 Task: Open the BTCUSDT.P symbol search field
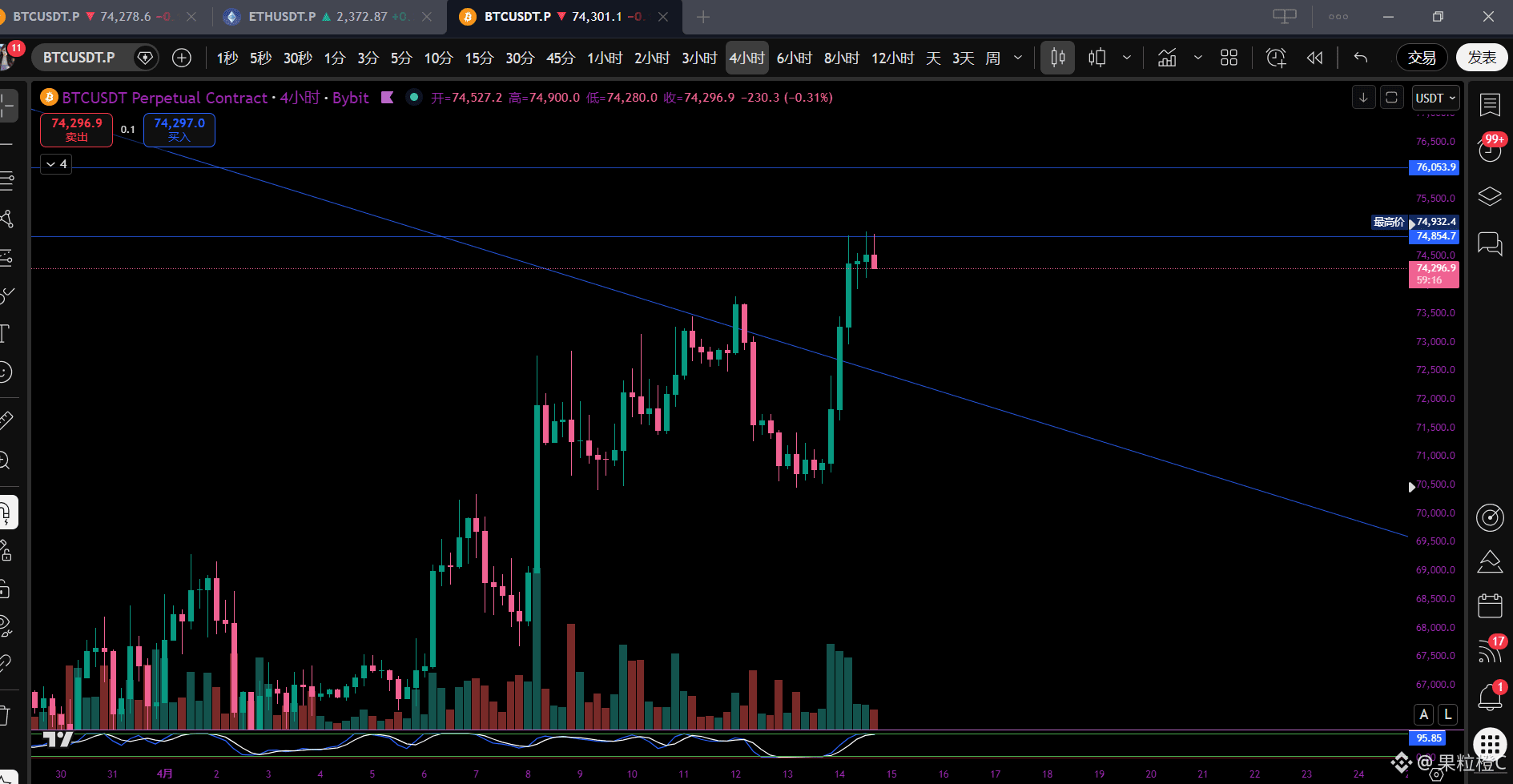79,58
